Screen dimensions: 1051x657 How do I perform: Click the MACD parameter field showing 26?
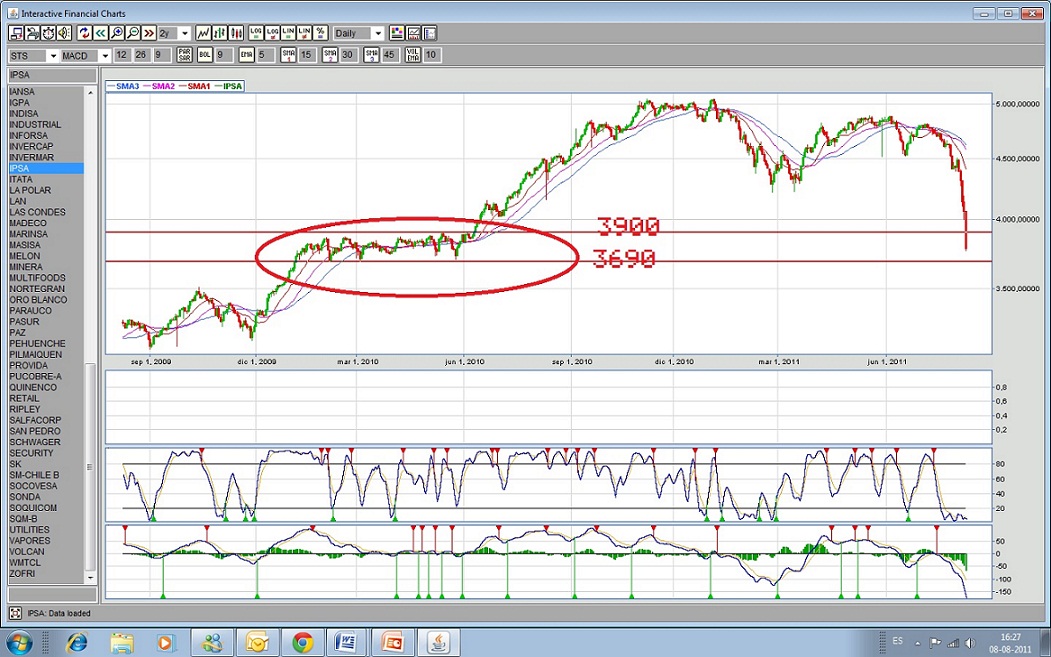(x=141, y=56)
